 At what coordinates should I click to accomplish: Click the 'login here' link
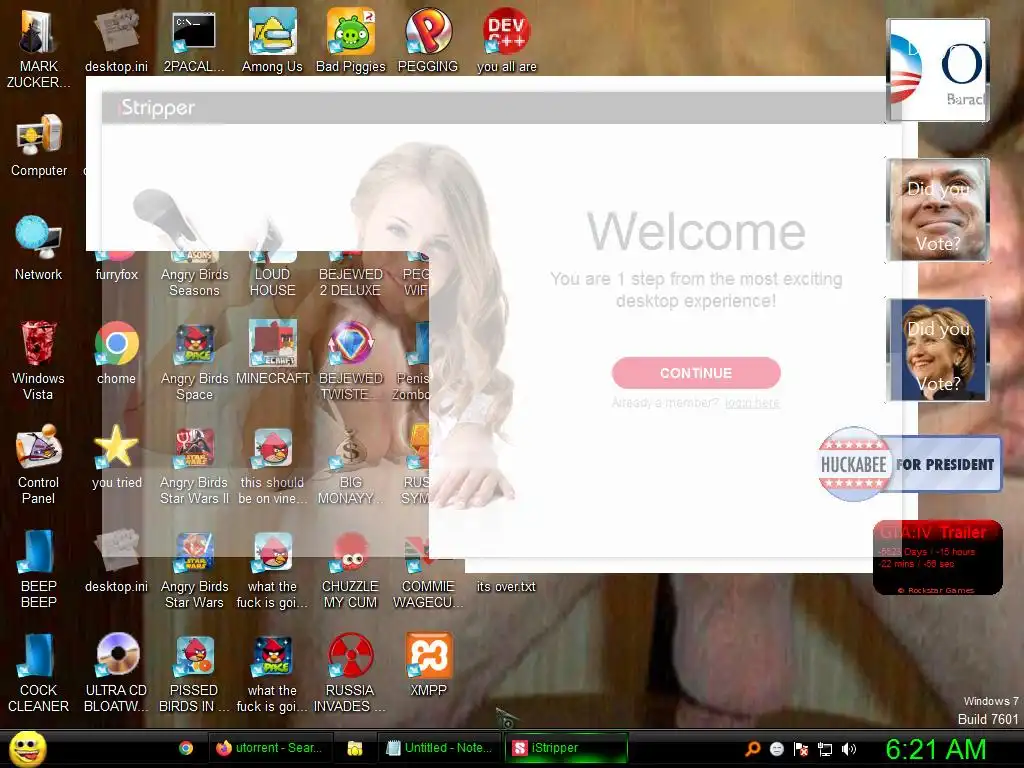click(x=752, y=403)
